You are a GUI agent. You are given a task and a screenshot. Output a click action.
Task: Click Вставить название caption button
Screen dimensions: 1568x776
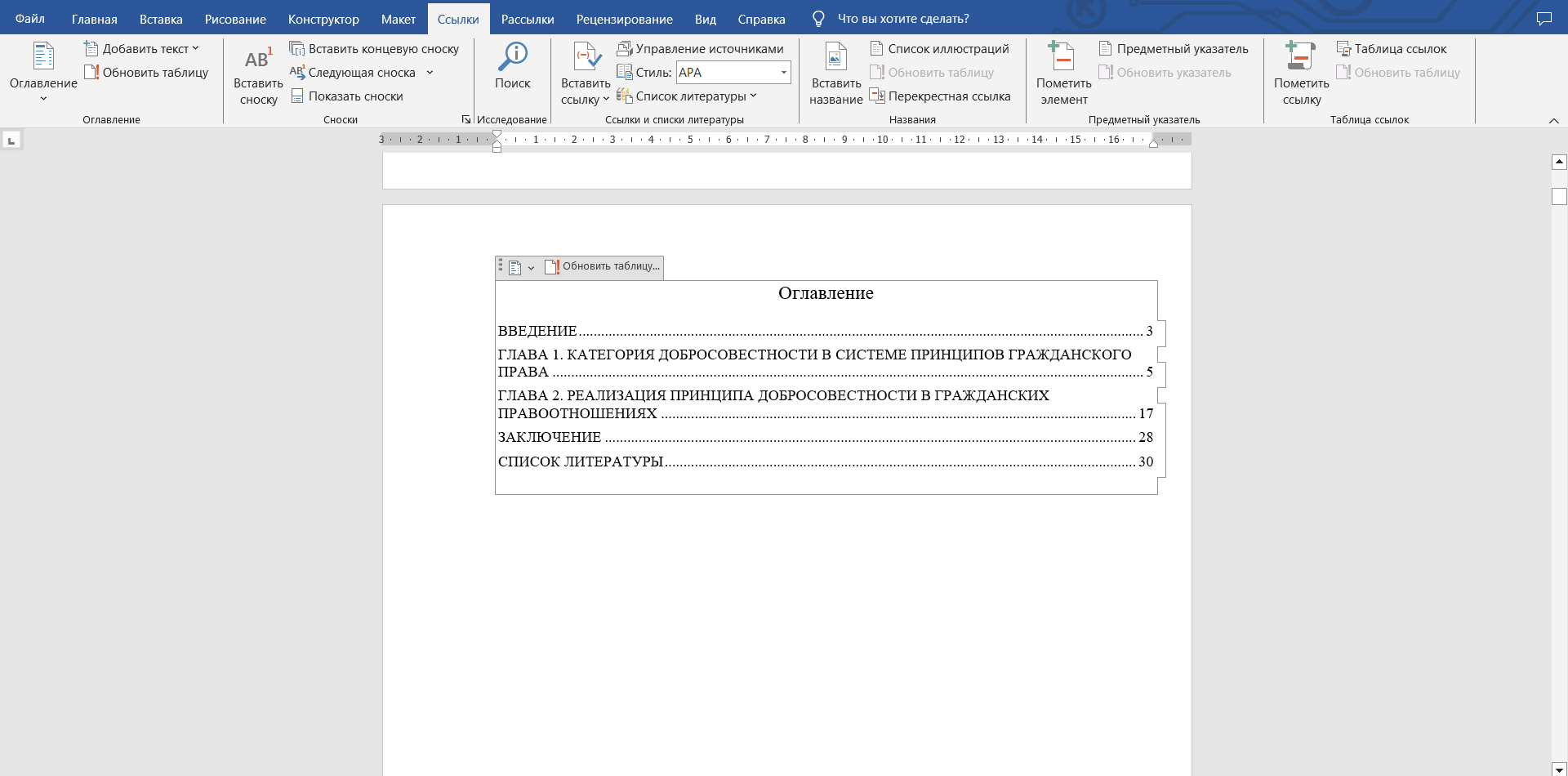click(835, 74)
